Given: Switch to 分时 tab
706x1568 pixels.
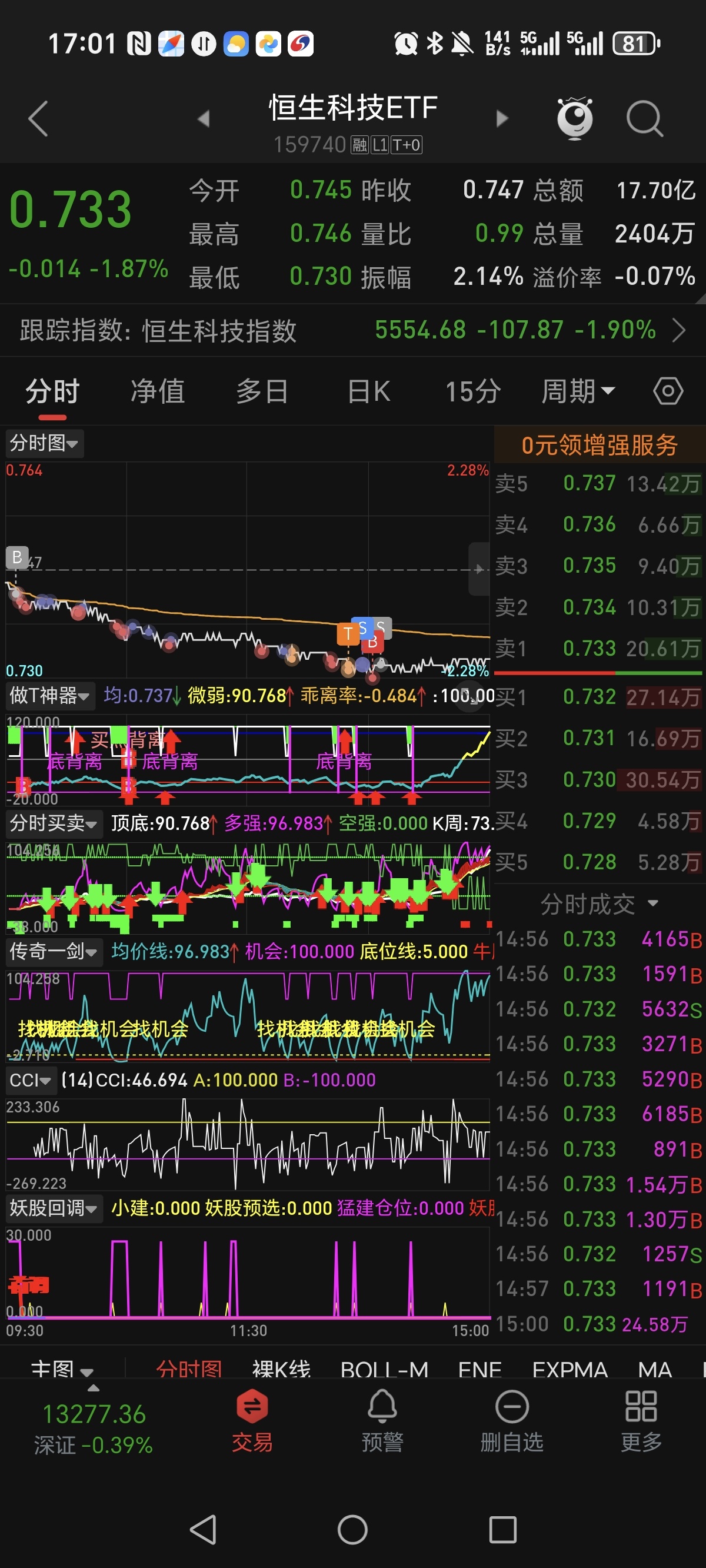Looking at the screenshot, I should pos(52,391).
